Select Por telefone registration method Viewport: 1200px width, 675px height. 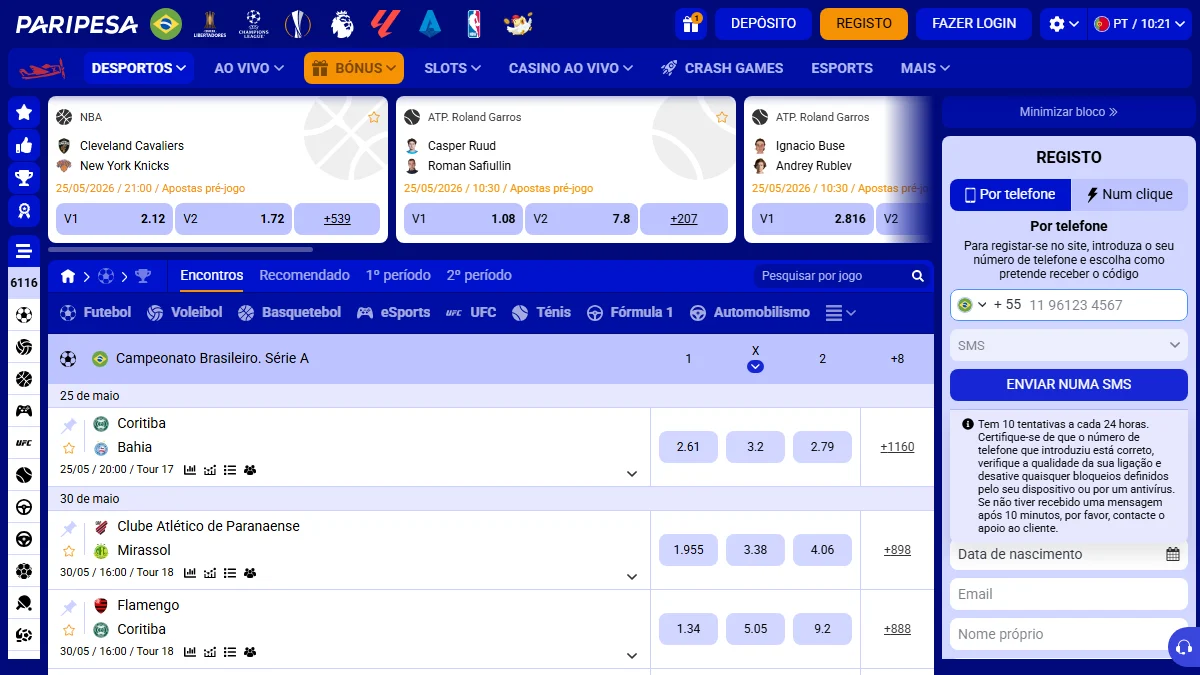tap(1010, 194)
